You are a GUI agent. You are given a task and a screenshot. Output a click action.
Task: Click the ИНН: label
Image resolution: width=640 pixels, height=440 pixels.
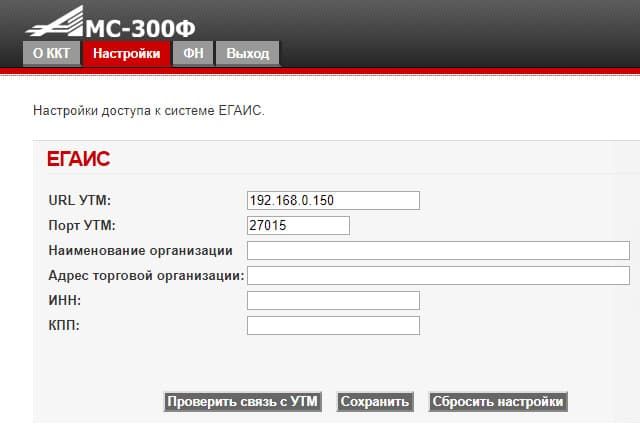coord(64,300)
